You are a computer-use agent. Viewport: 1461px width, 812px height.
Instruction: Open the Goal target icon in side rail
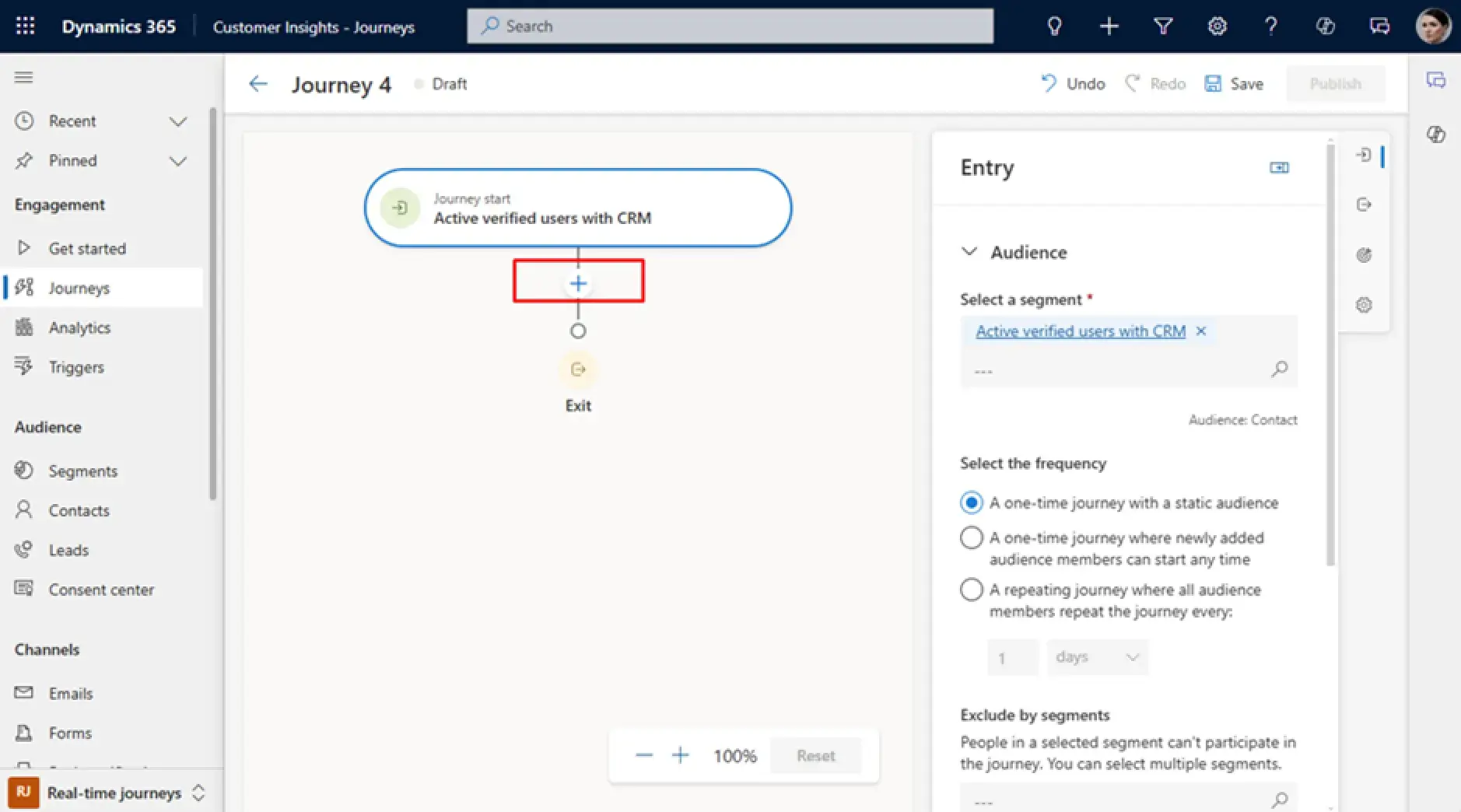(1364, 254)
